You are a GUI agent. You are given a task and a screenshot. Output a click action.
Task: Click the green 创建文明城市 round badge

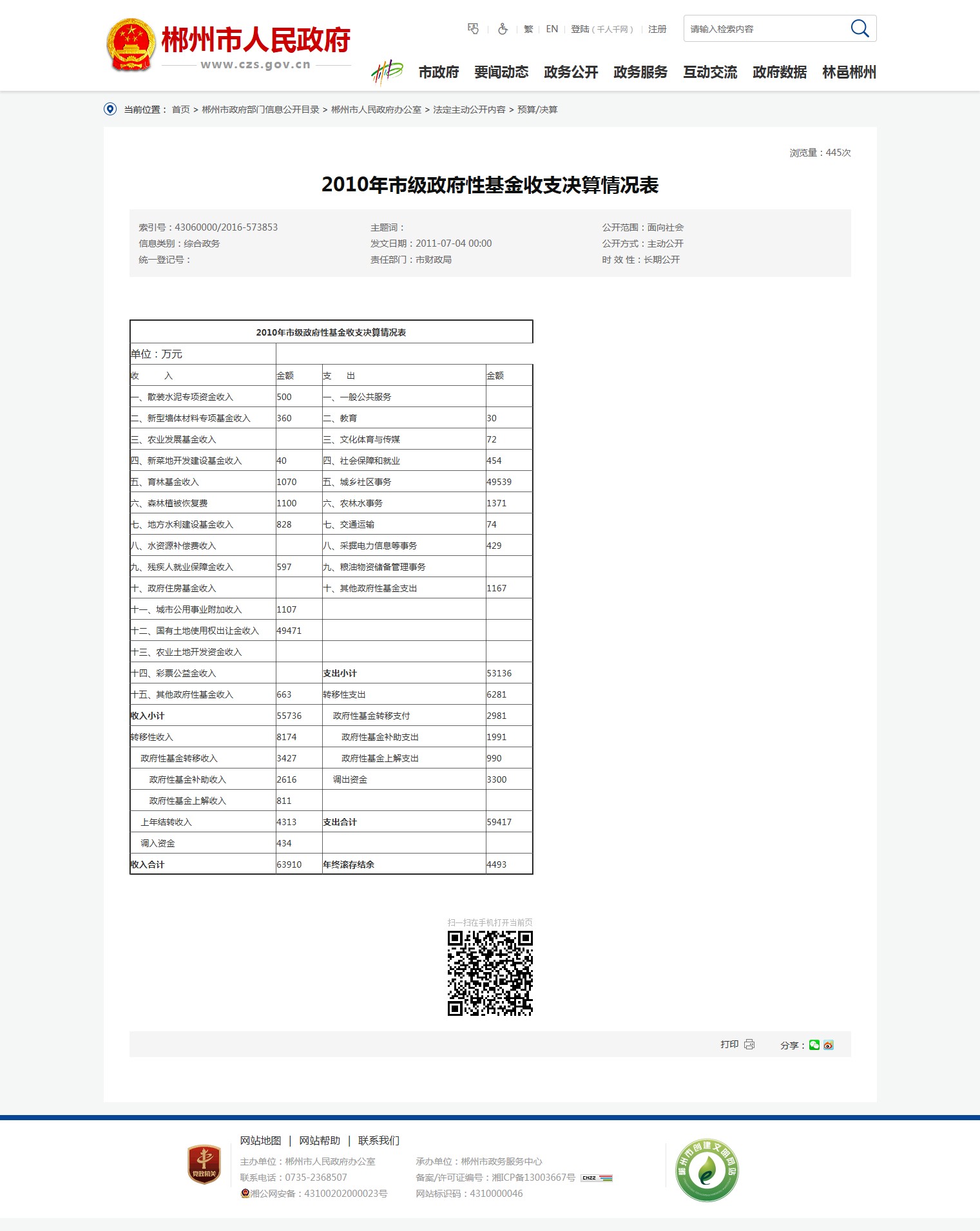(x=707, y=1170)
